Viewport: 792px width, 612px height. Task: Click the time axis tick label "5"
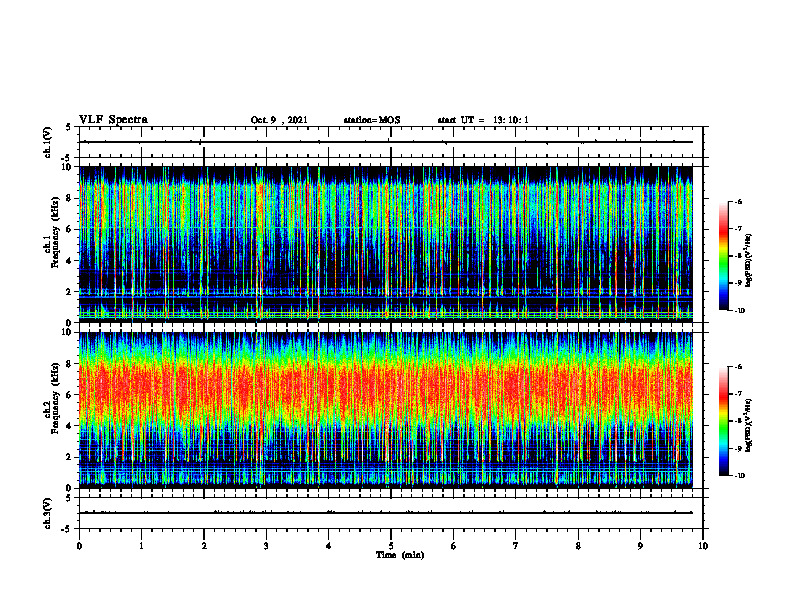click(x=391, y=546)
